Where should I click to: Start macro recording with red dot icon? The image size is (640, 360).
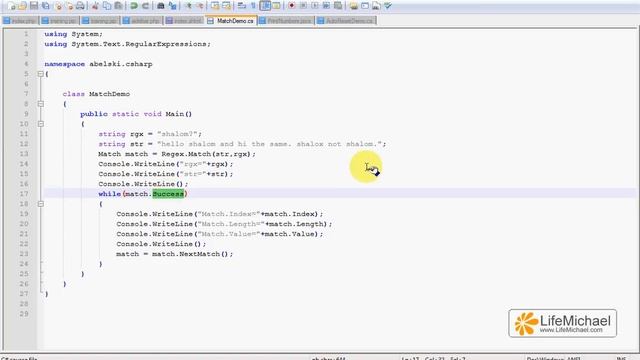(x=291, y=6)
